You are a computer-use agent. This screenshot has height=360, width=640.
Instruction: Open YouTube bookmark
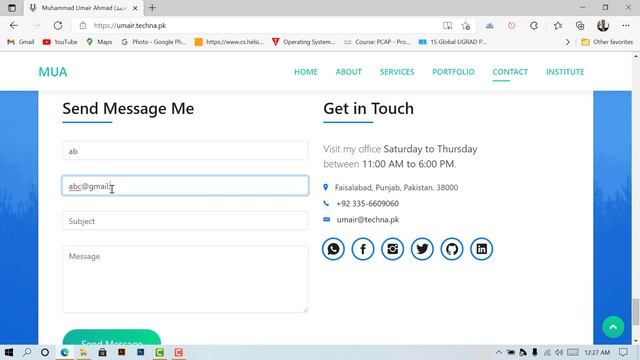[60, 42]
